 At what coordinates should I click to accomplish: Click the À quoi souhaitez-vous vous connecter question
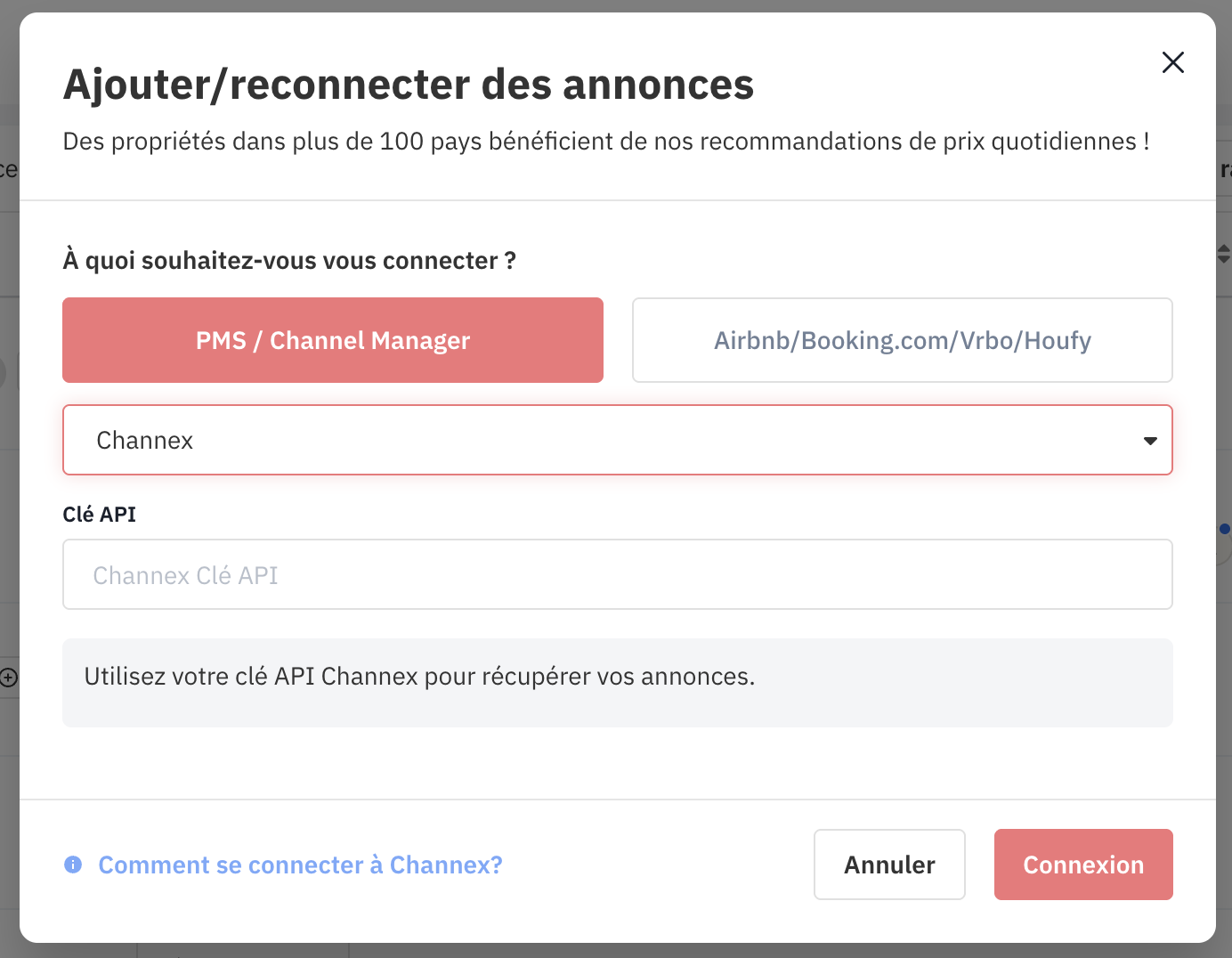pos(289,261)
